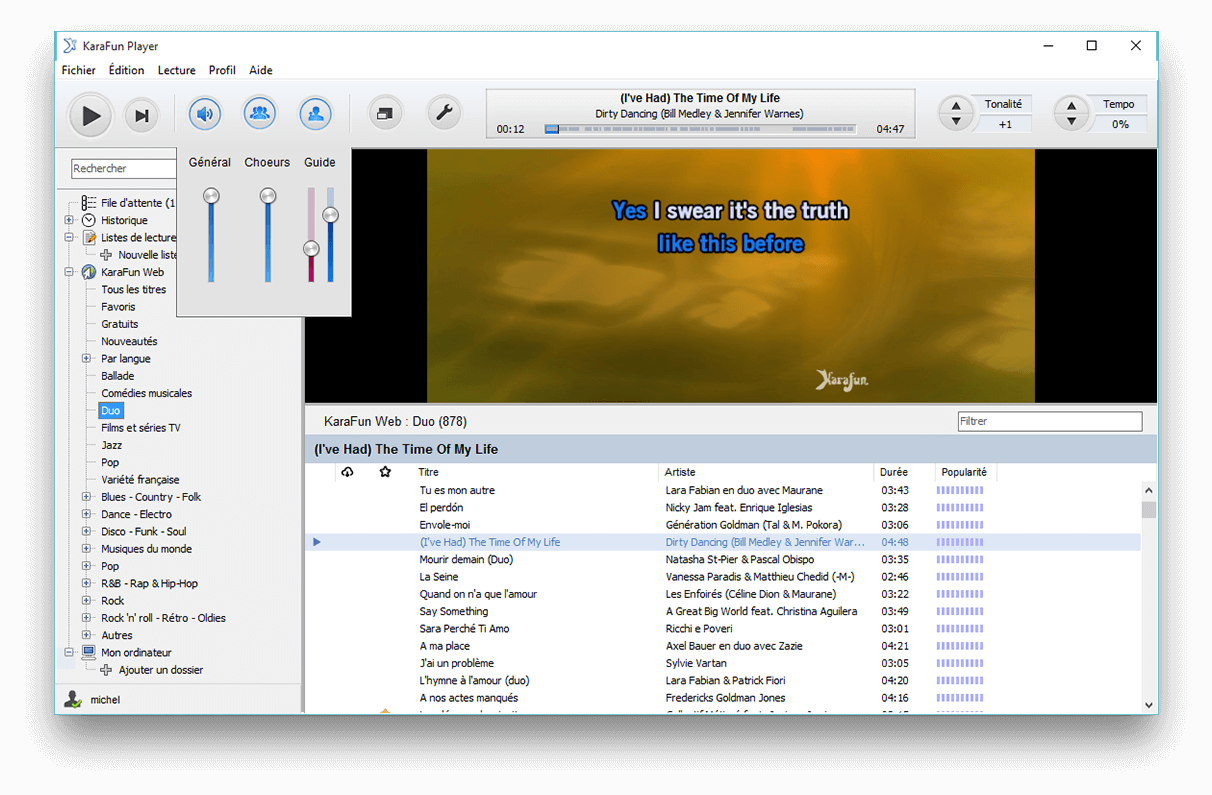
Task: Click the Général volume slider handle
Action: (x=211, y=196)
